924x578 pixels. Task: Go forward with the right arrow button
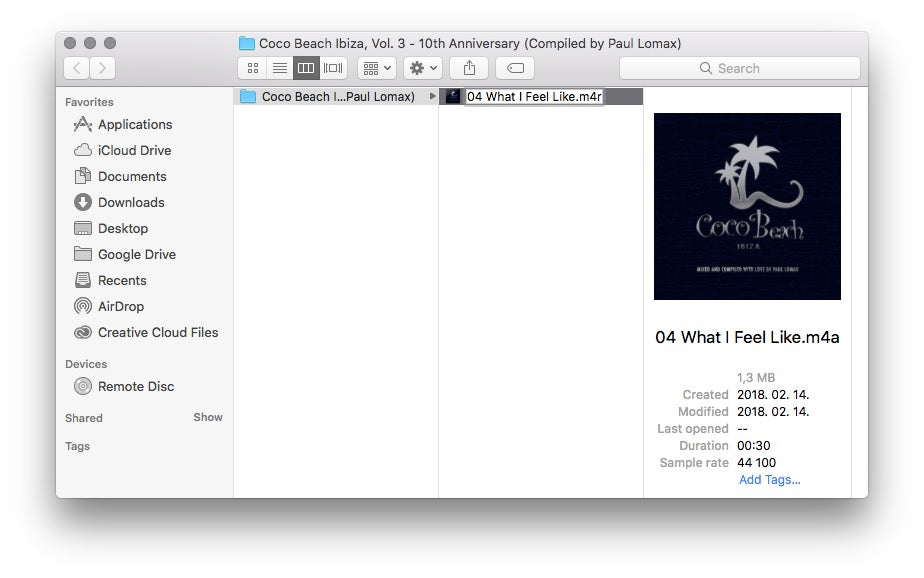point(103,68)
